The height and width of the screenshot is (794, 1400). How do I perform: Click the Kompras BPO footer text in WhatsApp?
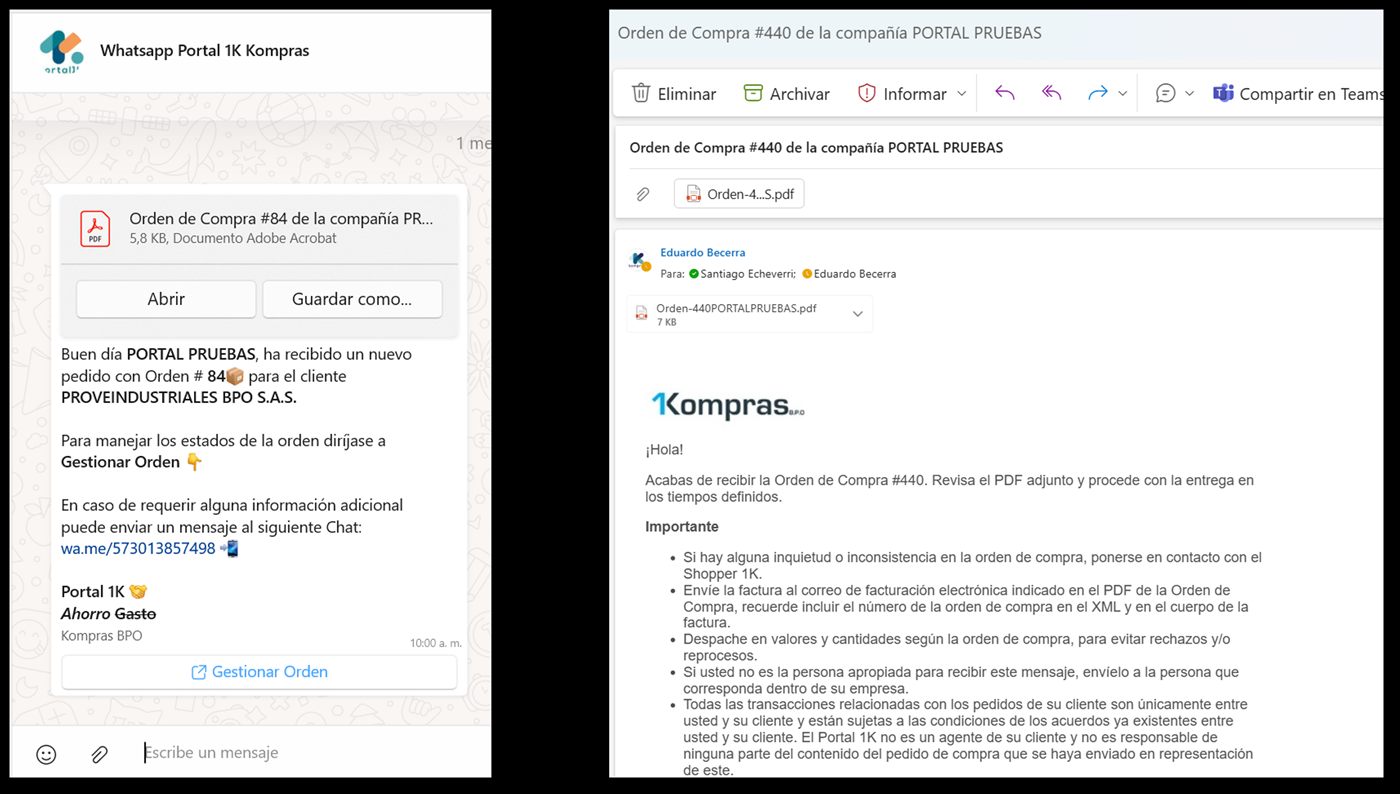[x=102, y=636]
